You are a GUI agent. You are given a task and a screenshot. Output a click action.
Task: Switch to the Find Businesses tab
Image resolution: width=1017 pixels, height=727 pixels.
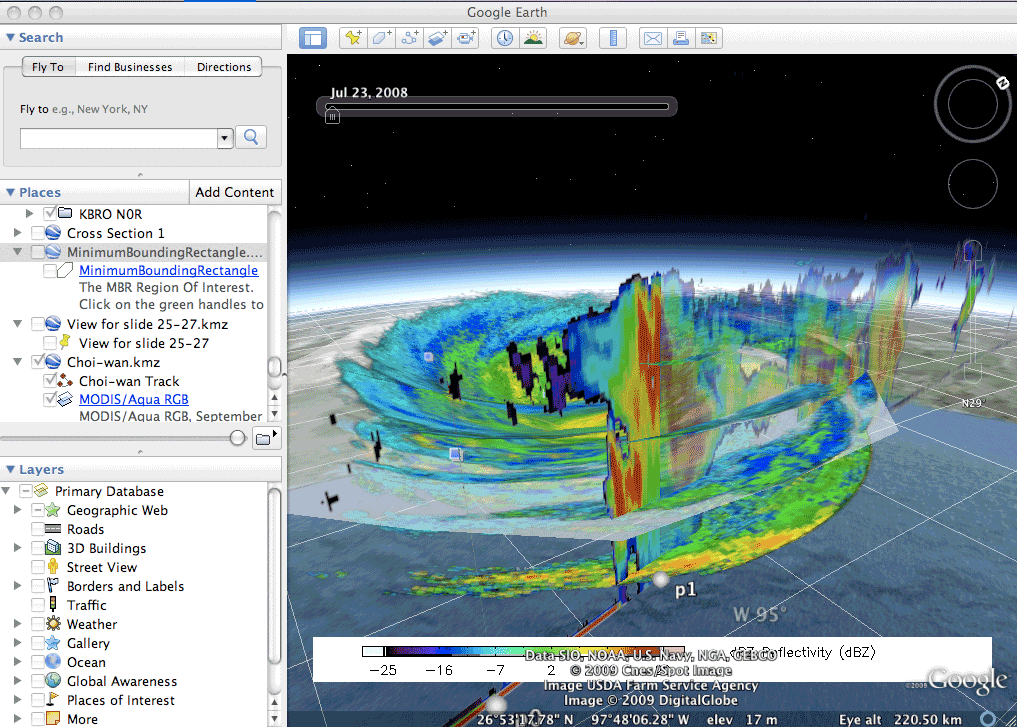click(130, 67)
